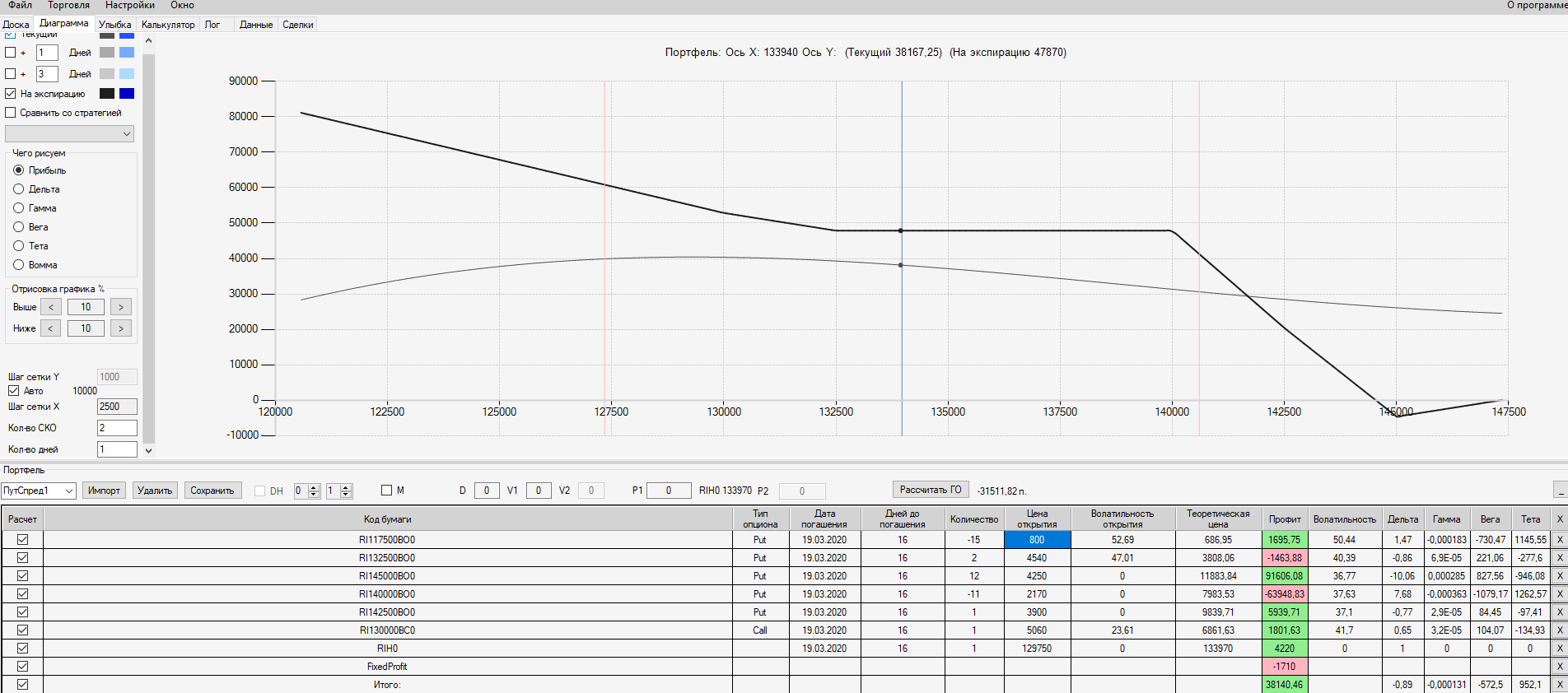The width and height of the screenshot is (1568, 693).
Task: Decrease the Ниже chart range with left arrow
Action: pos(51,328)
